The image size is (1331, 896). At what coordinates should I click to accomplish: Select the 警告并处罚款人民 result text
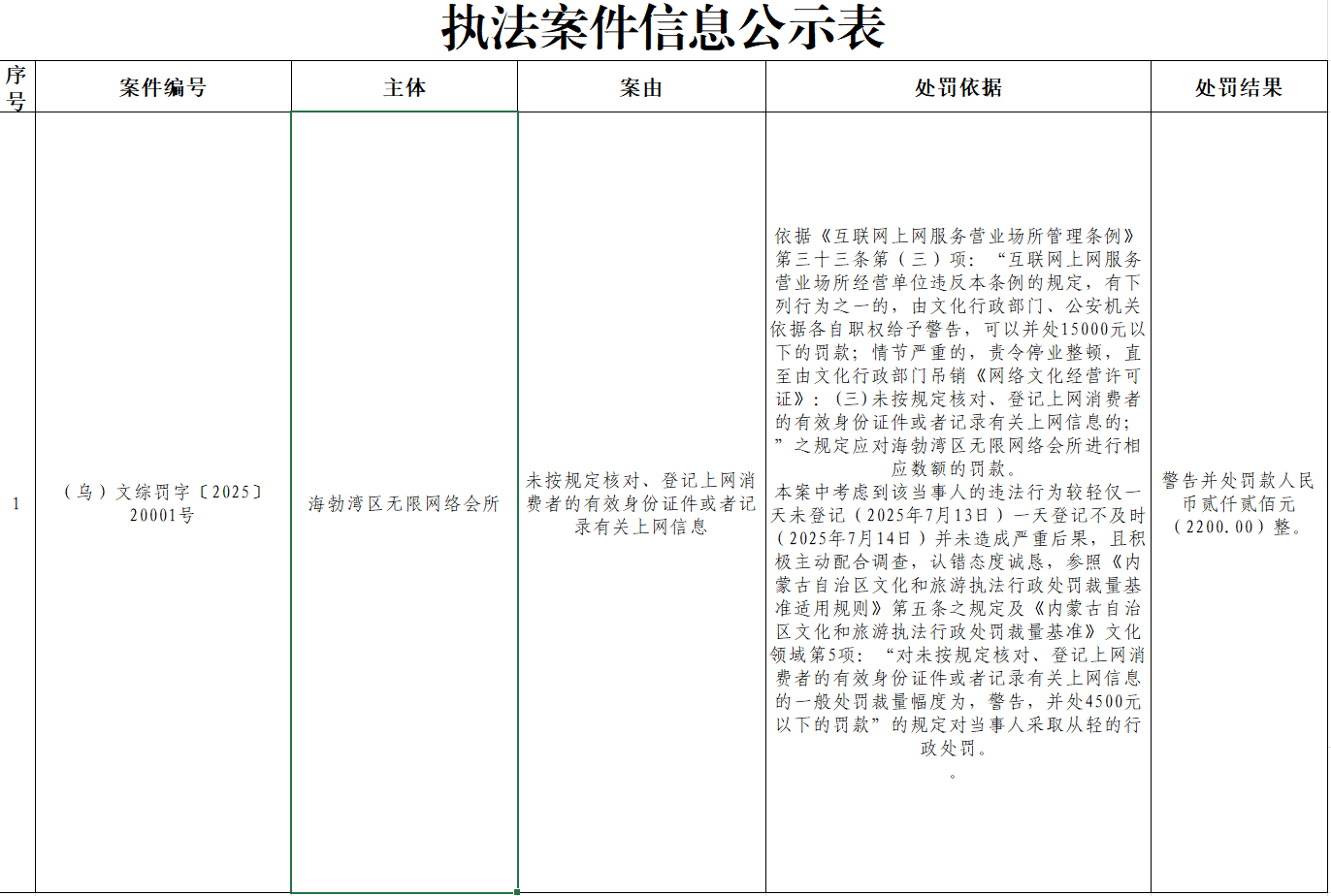1238,481
